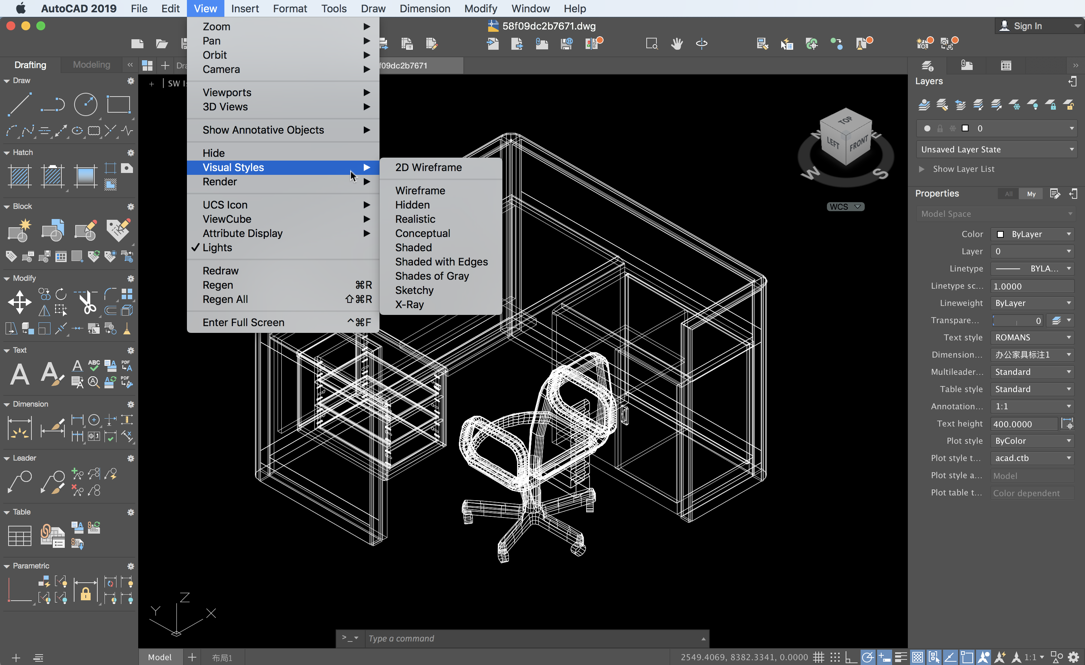Toggle the layer lock padlock on layer 0
The height and width of the screenshot is (665, 1085).
pyautogui.click(x=940, y=128)
